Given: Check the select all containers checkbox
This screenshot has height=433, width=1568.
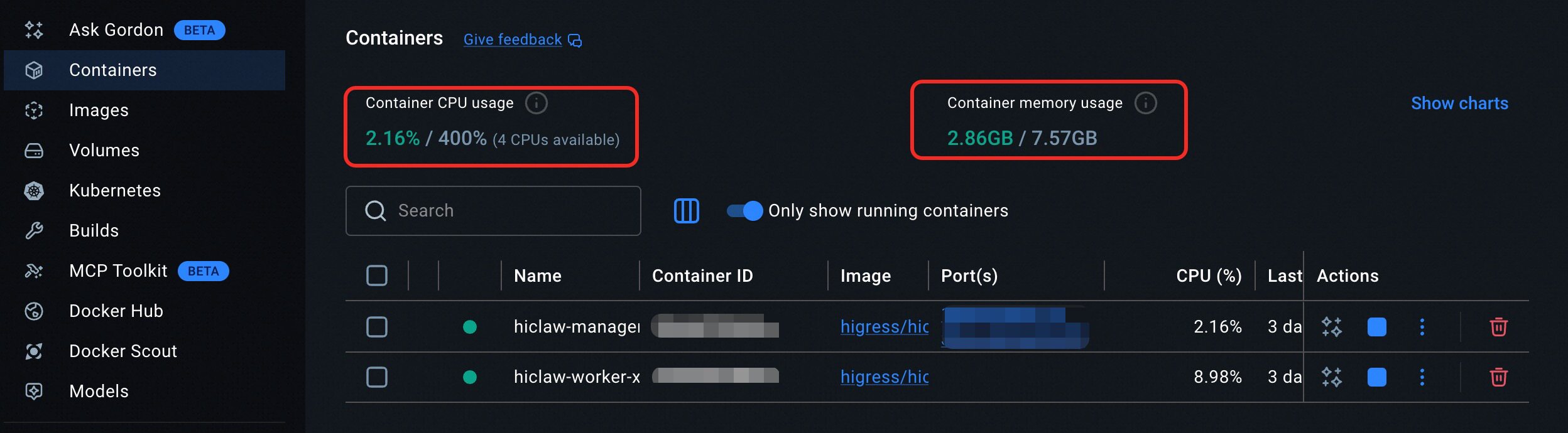Looking at the screenshot, I should 377,275.
